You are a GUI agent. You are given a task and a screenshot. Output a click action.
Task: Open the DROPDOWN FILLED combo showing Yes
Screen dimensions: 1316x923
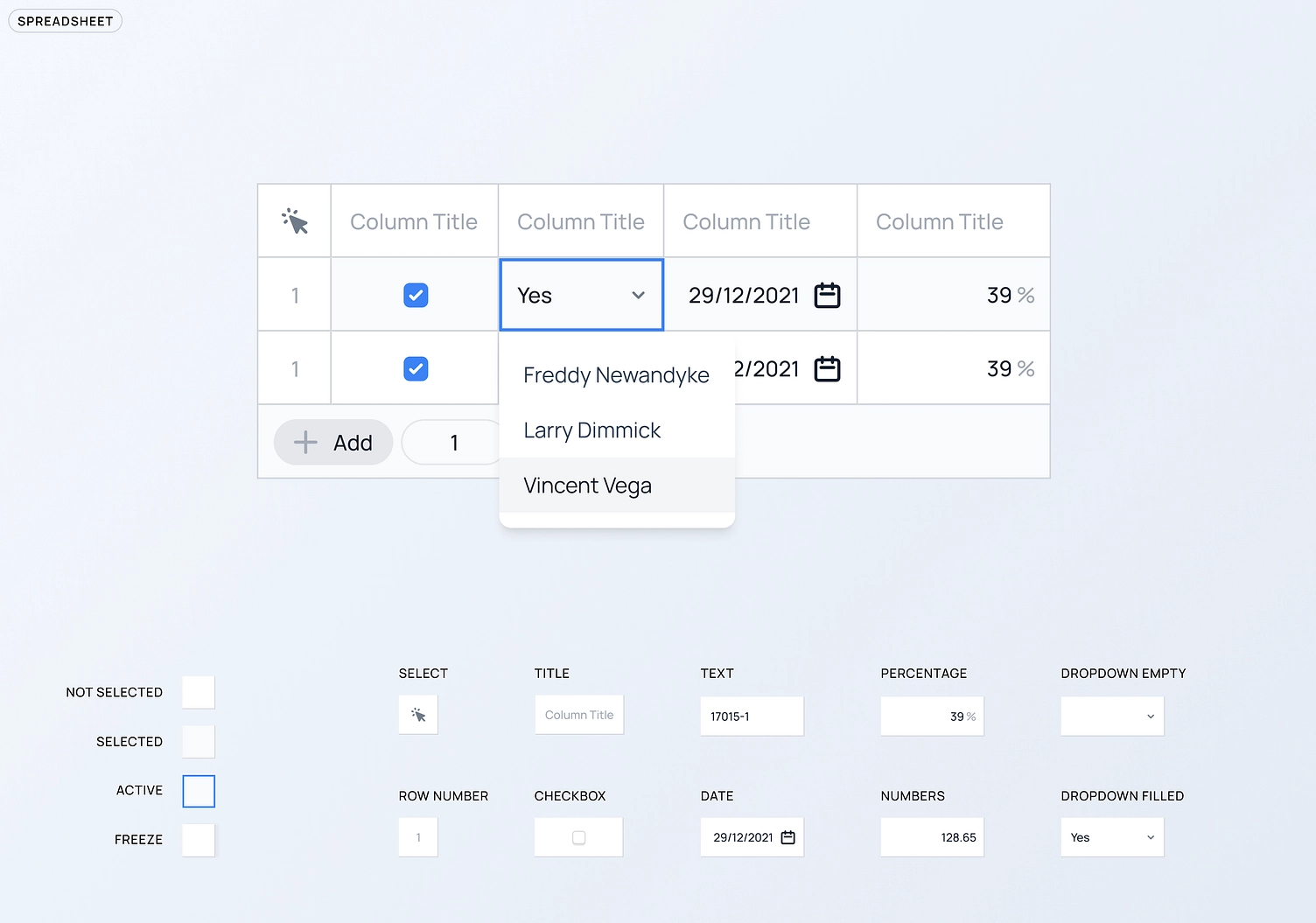[1111, 836]
